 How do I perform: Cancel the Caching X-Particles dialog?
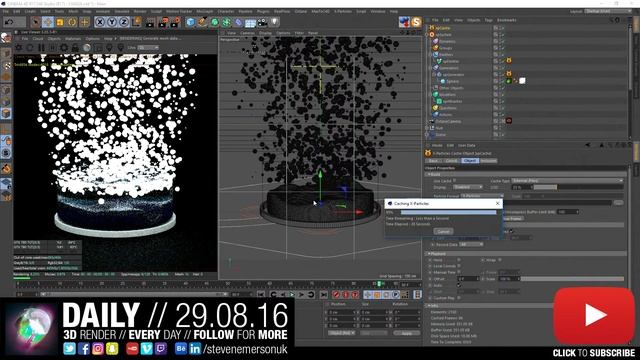point(443,231)
